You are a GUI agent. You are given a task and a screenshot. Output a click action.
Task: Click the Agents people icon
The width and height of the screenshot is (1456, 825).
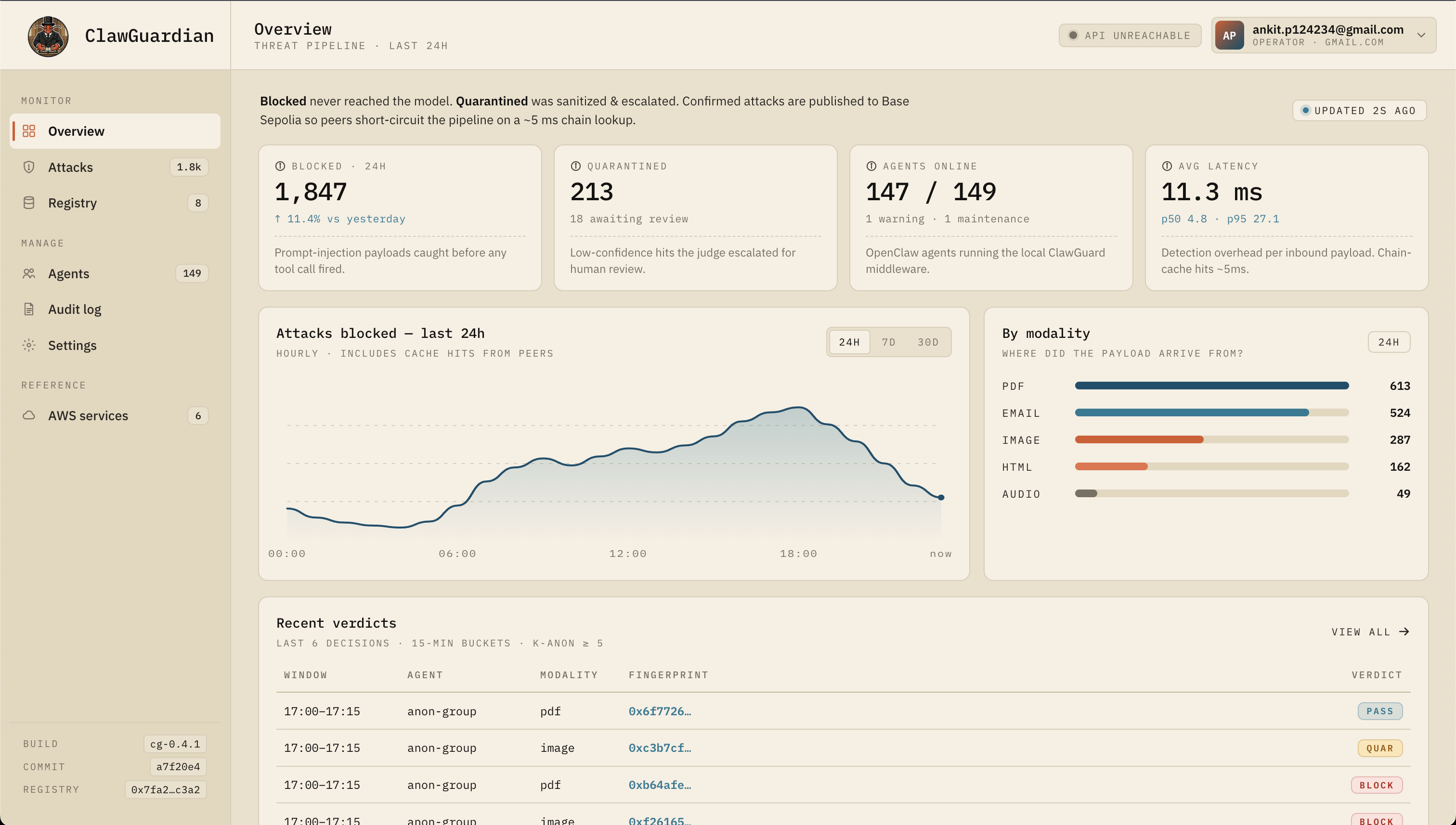tap(29, 274)
